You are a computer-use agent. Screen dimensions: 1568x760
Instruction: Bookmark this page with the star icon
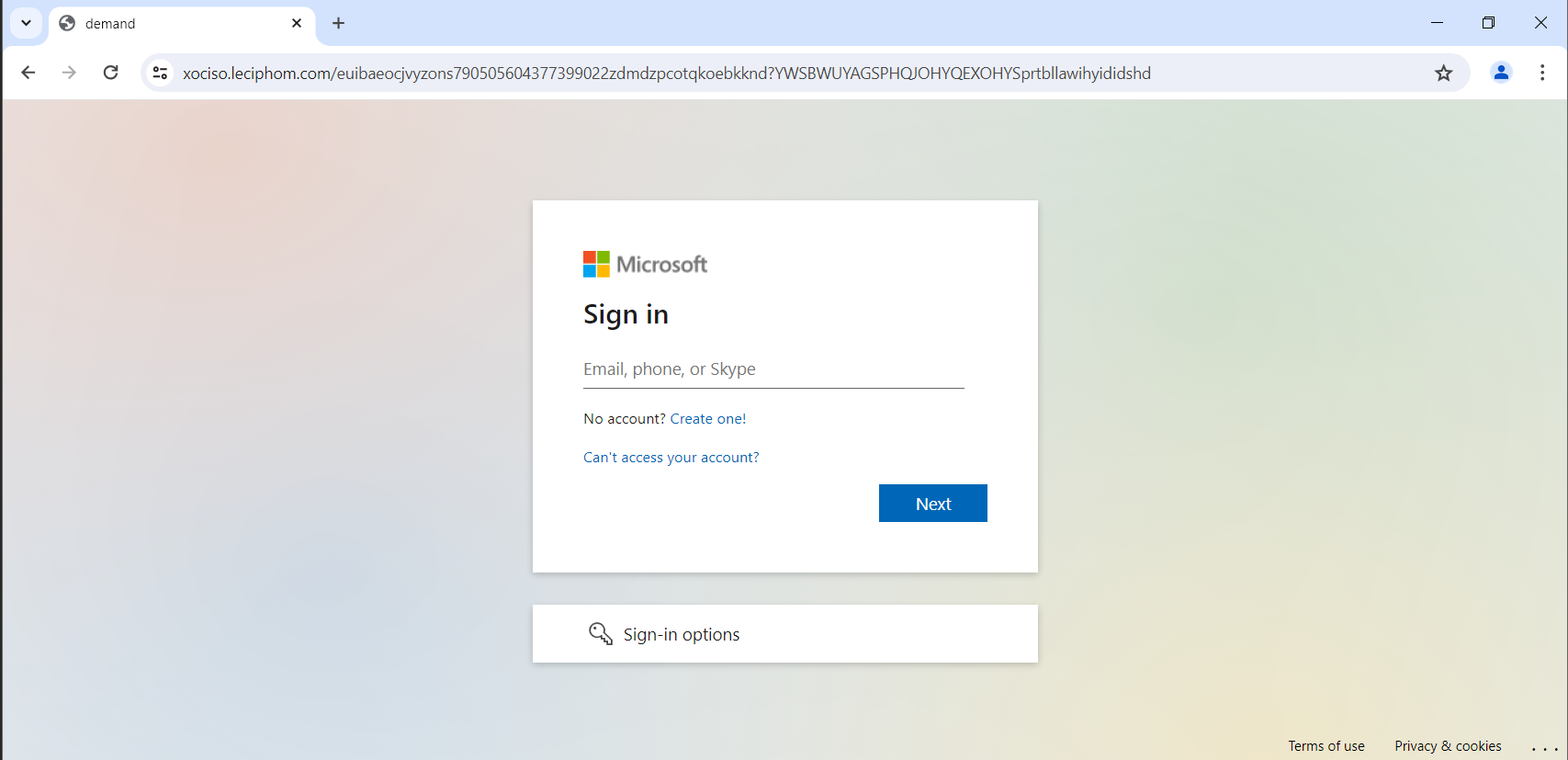[x=1443, y=73]
